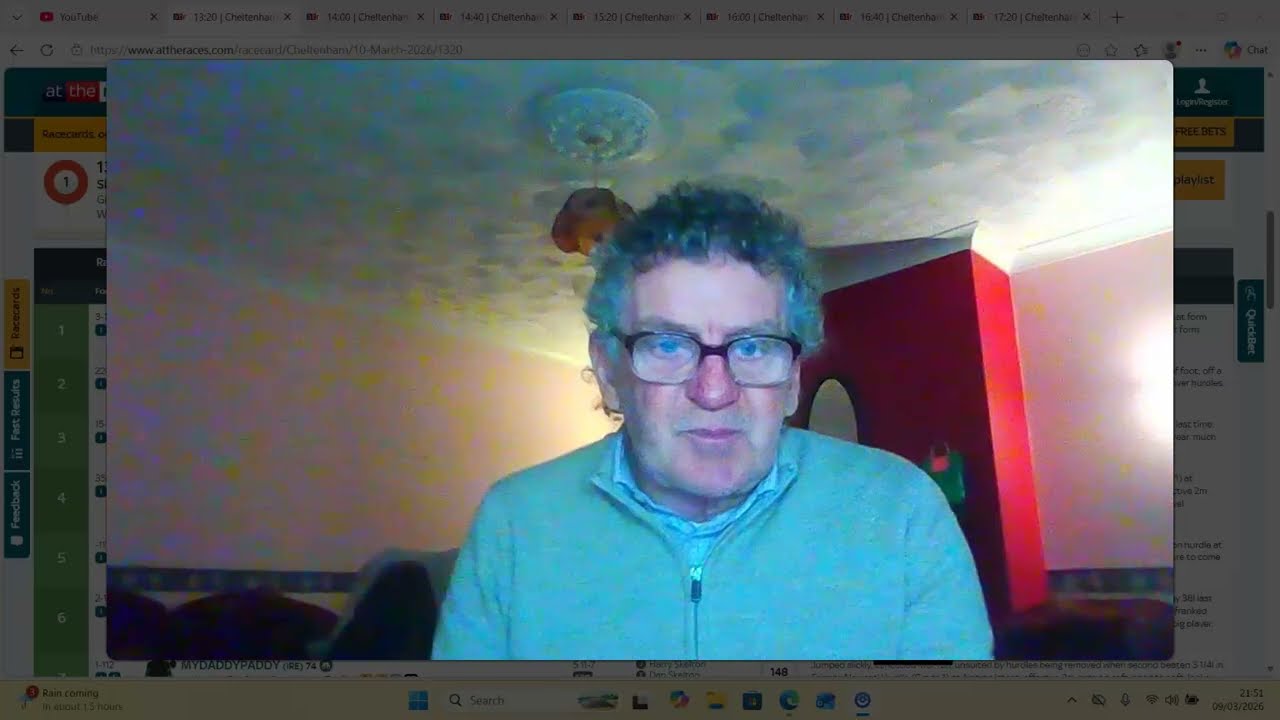Open Microsoft Edge from the taskbar
1280x720 pixels.
coord(788,700)
